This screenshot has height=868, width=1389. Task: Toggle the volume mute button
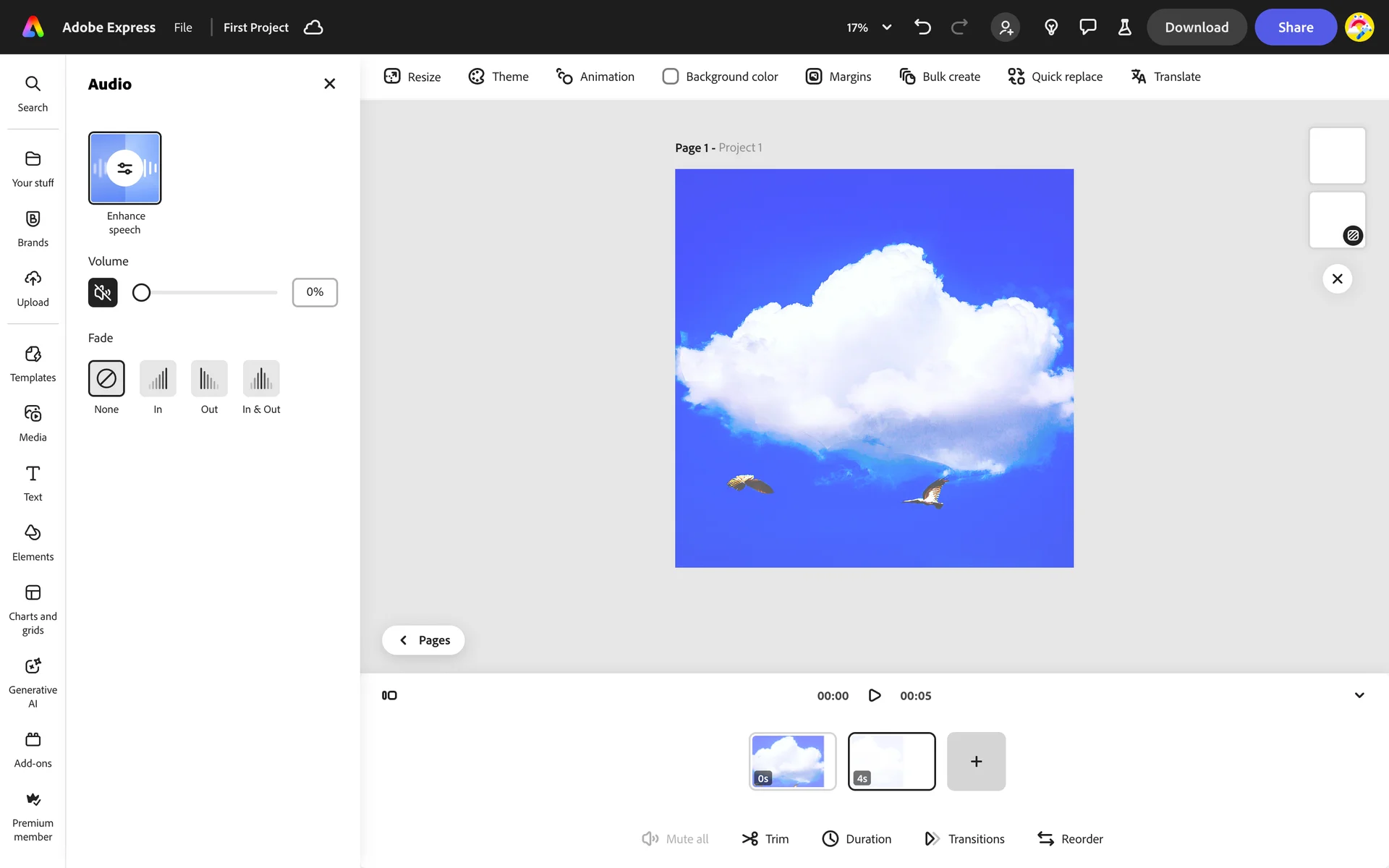(x=103, y=292)
